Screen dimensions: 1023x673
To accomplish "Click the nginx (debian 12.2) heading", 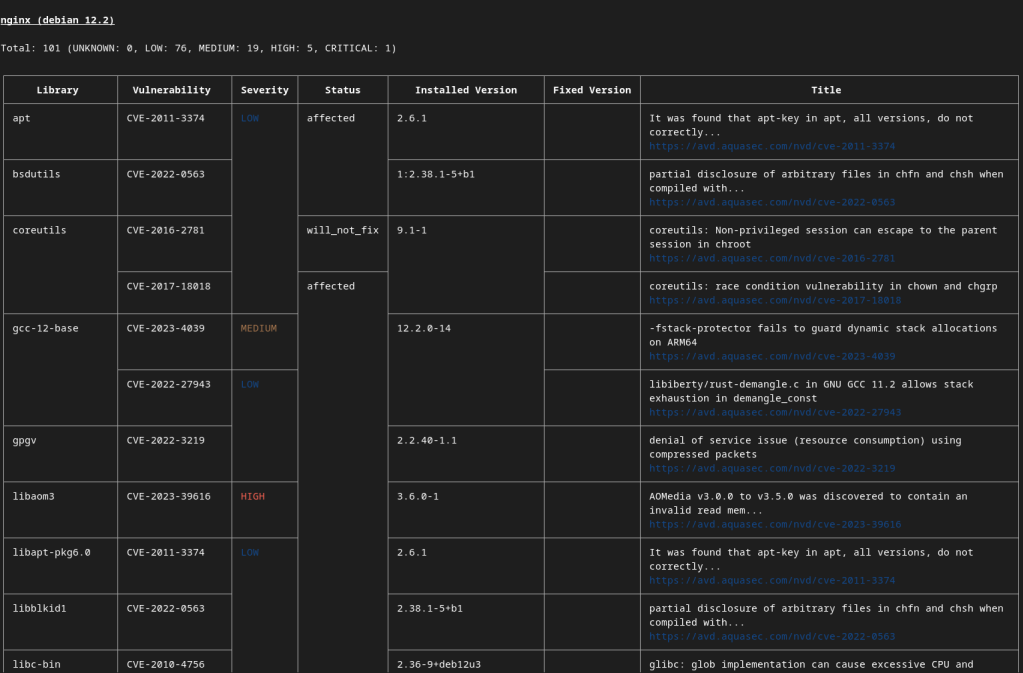I will tap(57, 20).
